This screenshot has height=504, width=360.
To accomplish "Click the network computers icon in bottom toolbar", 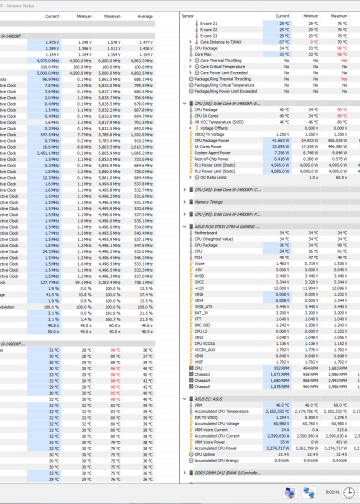I will pyautogui.click(x=308, y=492).
